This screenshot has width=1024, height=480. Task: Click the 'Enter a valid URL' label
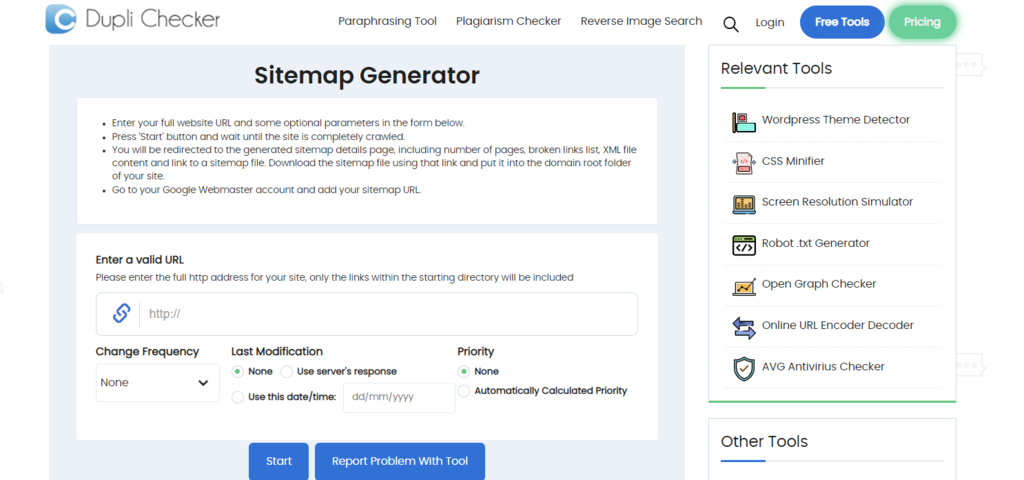tap(140, 260)
